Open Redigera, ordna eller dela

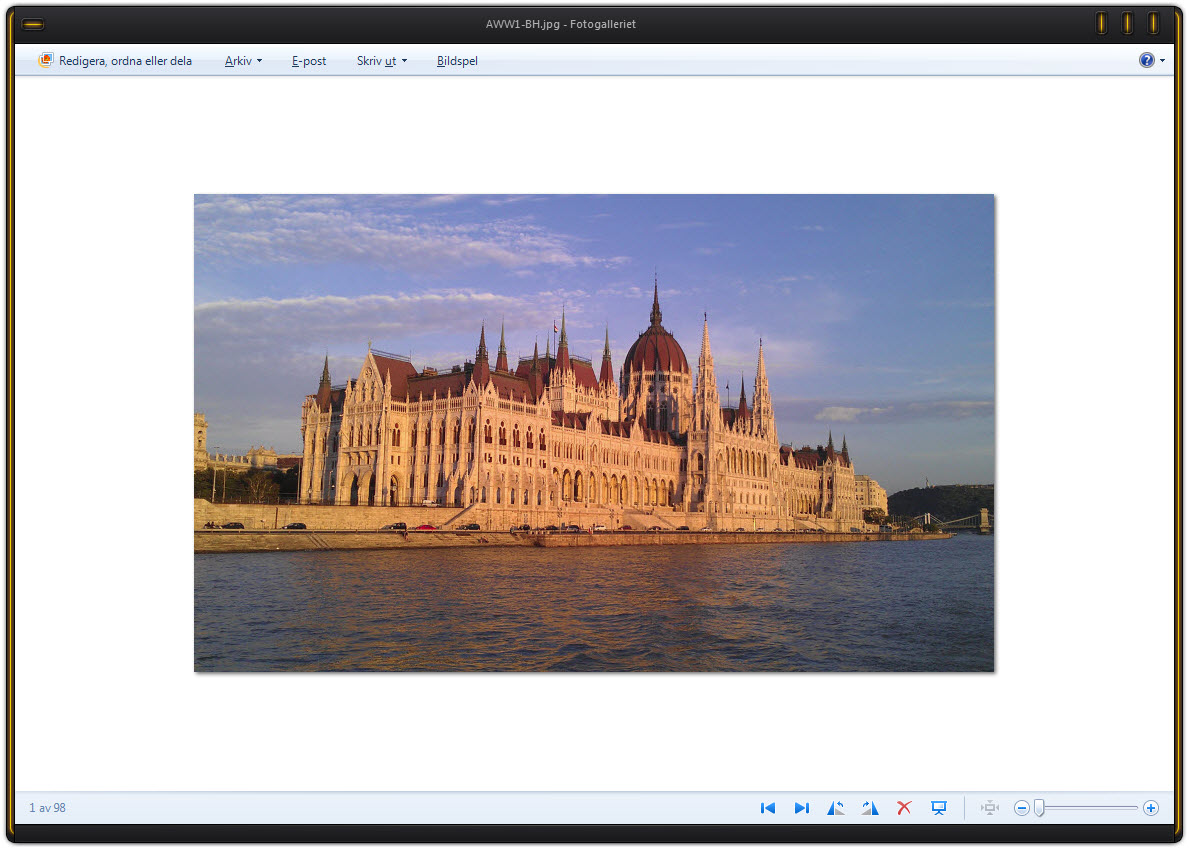[x=115, y=61]
